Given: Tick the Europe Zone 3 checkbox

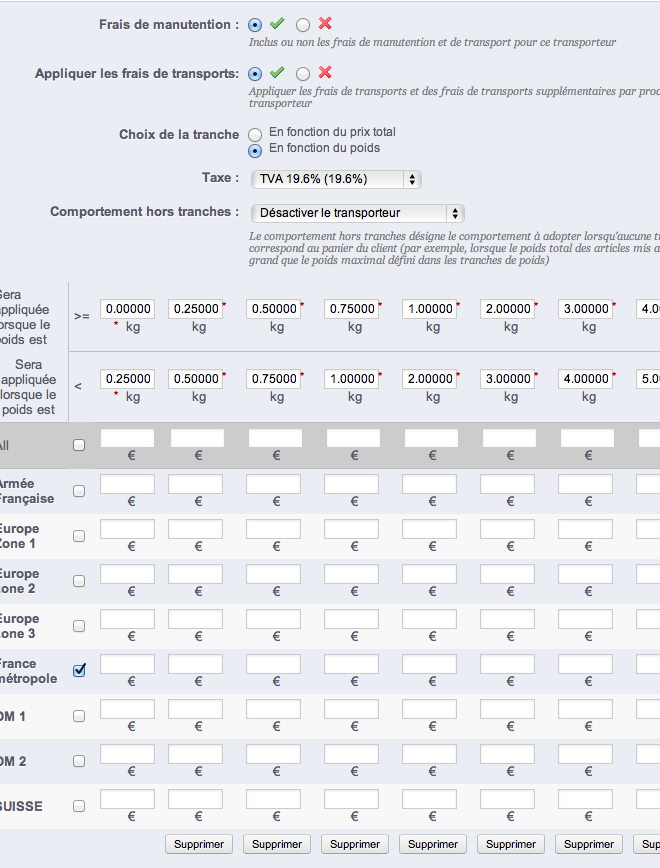Looking at the screenshot, I should [x=79, y=626].
